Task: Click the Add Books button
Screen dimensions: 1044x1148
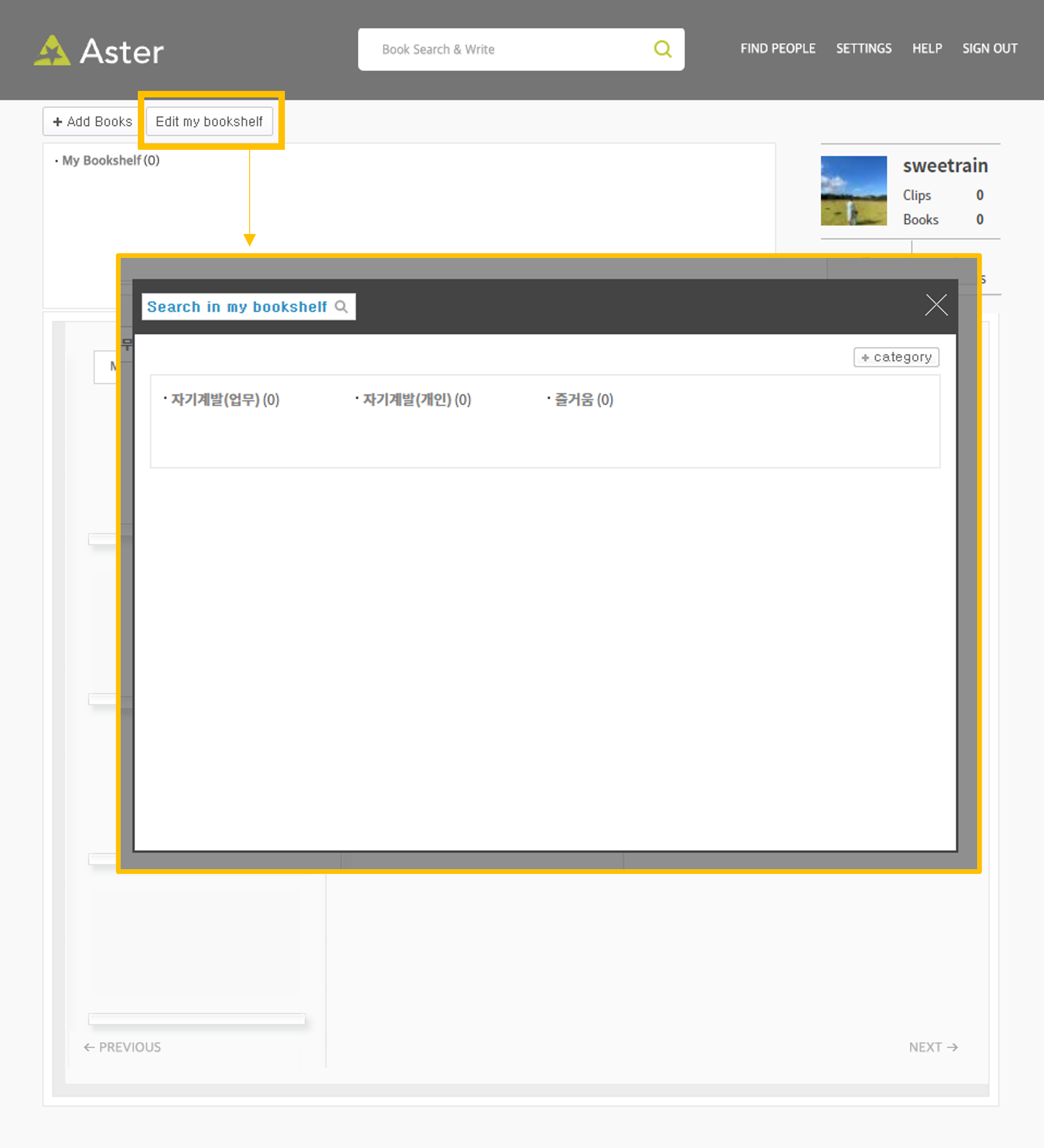Action: coord(92,121)
